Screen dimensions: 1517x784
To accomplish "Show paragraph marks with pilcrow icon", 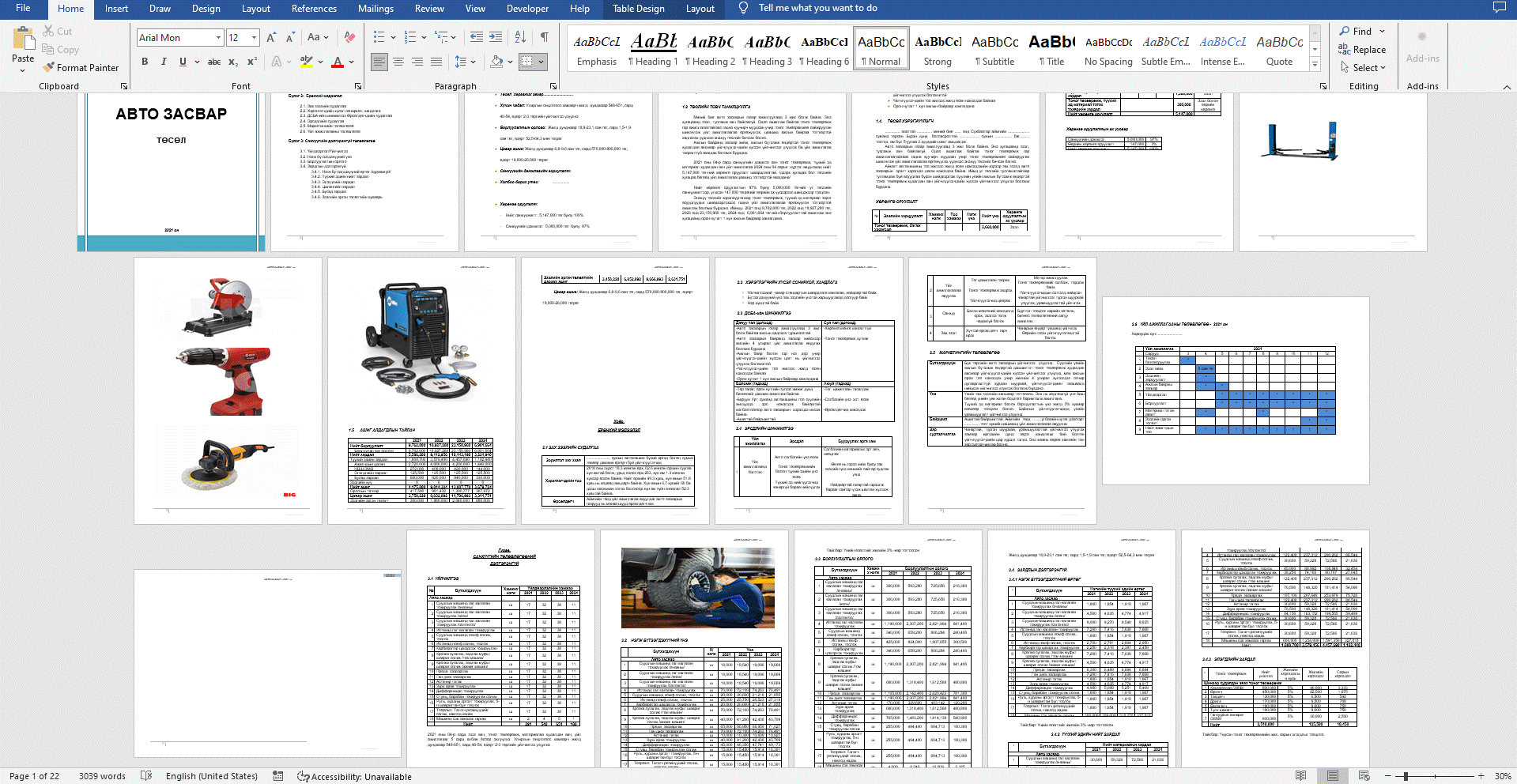I will pos(545,37).
